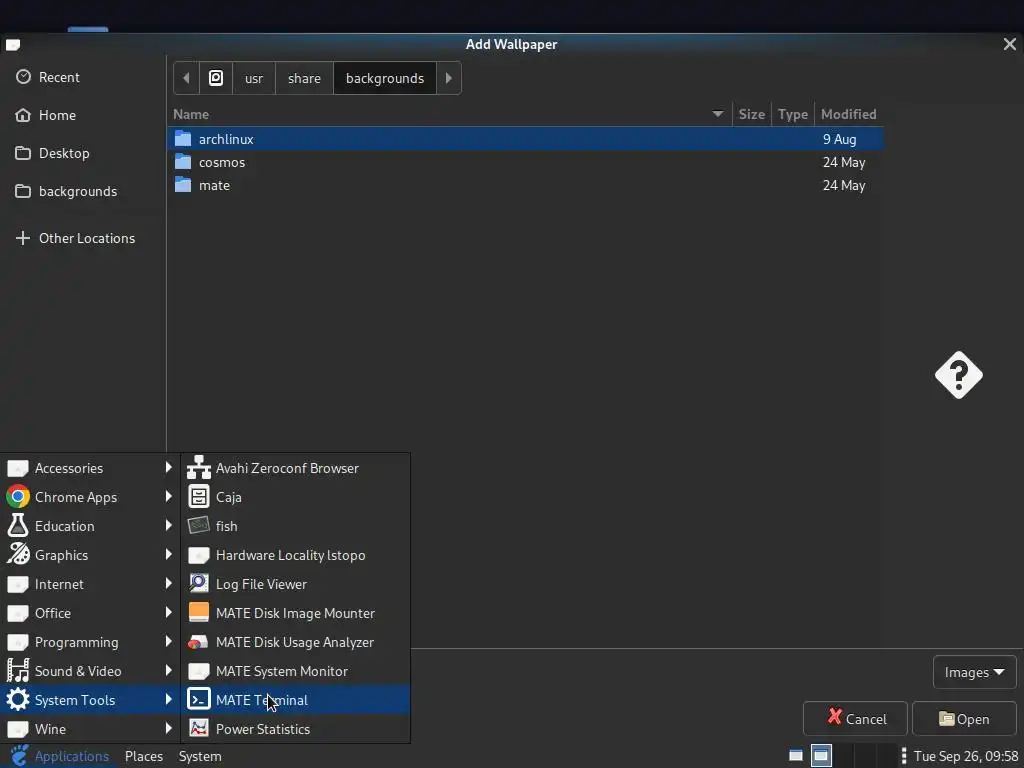Expand Accessories submenu

pos(90,468)
